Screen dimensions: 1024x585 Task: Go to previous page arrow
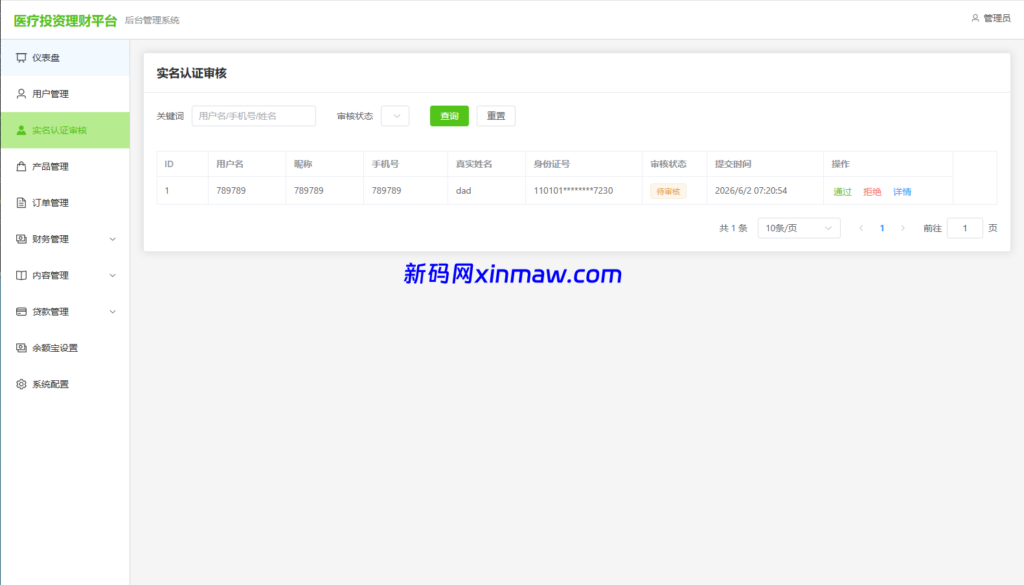pos(861,228)
